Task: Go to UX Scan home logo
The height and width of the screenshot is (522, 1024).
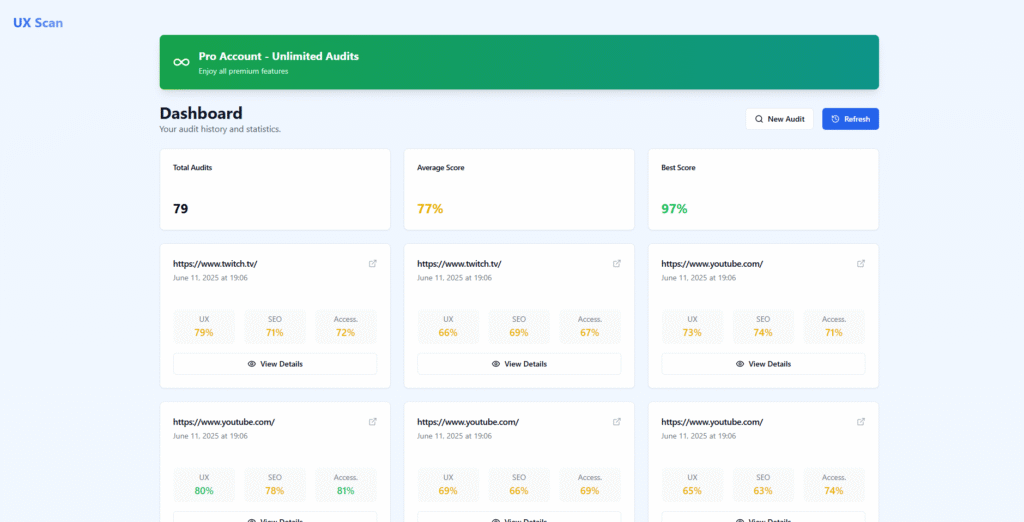Action: 38,23
